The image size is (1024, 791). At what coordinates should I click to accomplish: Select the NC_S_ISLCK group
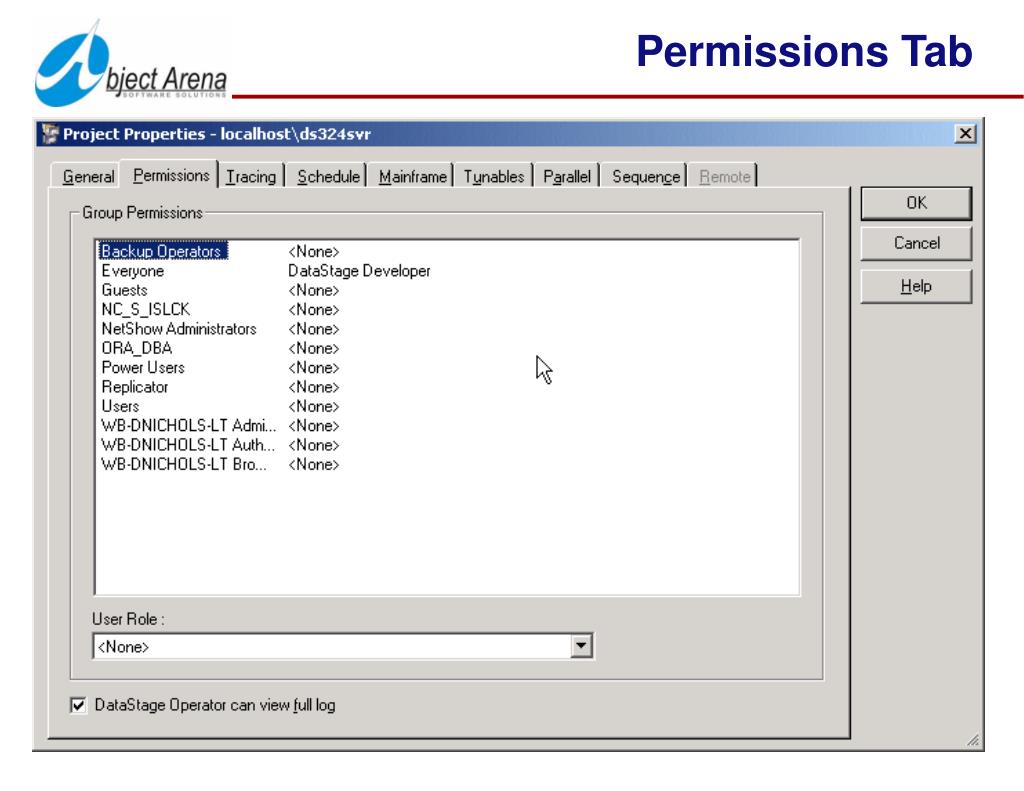[x=145, y=310]
